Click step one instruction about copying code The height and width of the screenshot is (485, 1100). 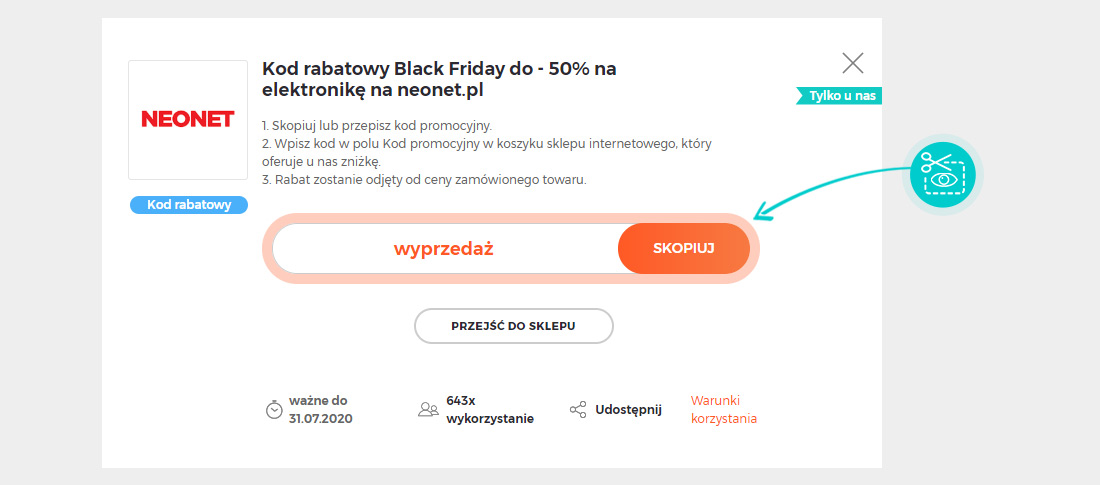pos(377,126)
